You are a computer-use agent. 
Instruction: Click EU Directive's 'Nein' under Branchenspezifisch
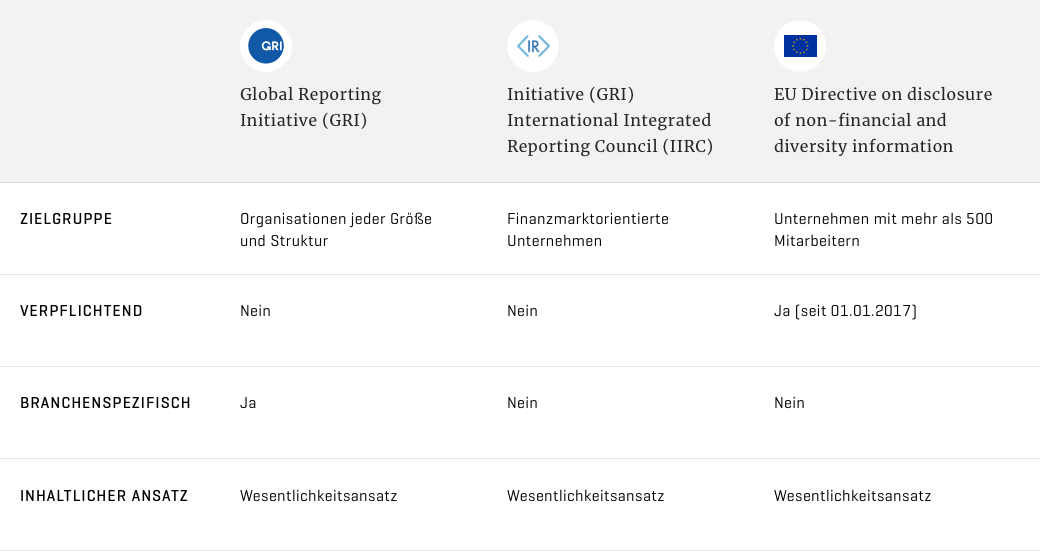pyautogui.click(x=789, y=403)
